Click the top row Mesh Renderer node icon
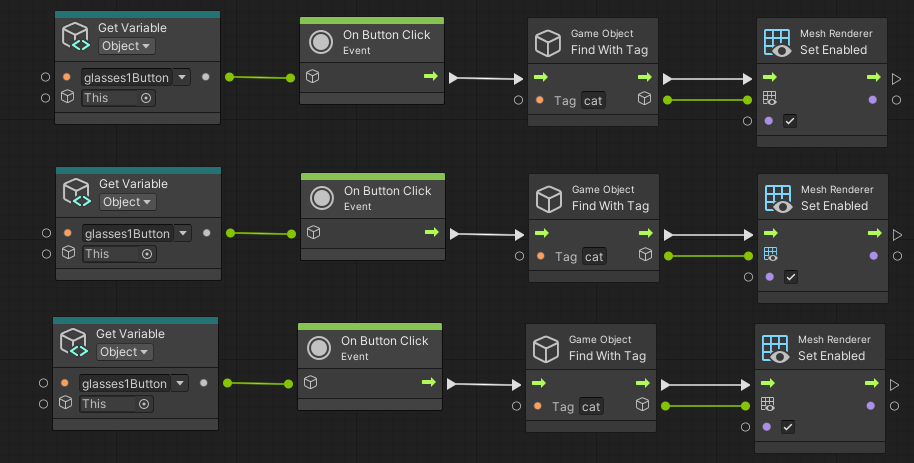 click(778, 41)
